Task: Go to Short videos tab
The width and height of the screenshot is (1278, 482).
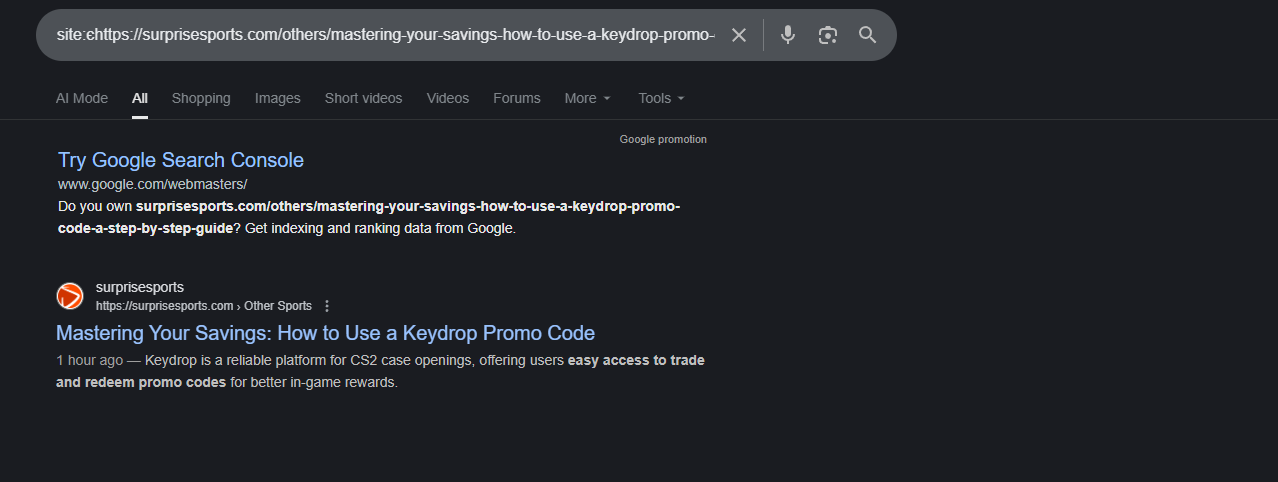Action: pyautogui.click(x=363, y=98)
